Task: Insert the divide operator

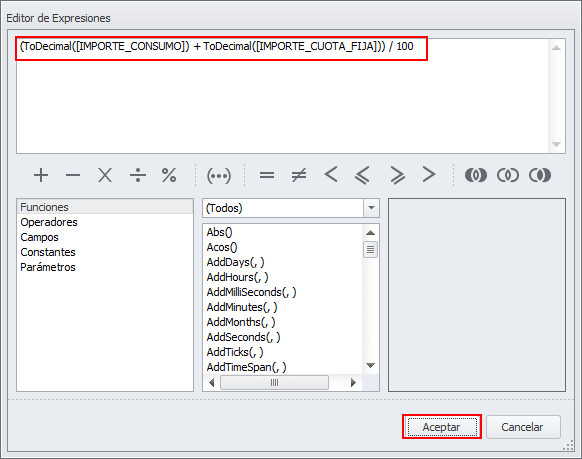Action: click(x=138, y=175)
